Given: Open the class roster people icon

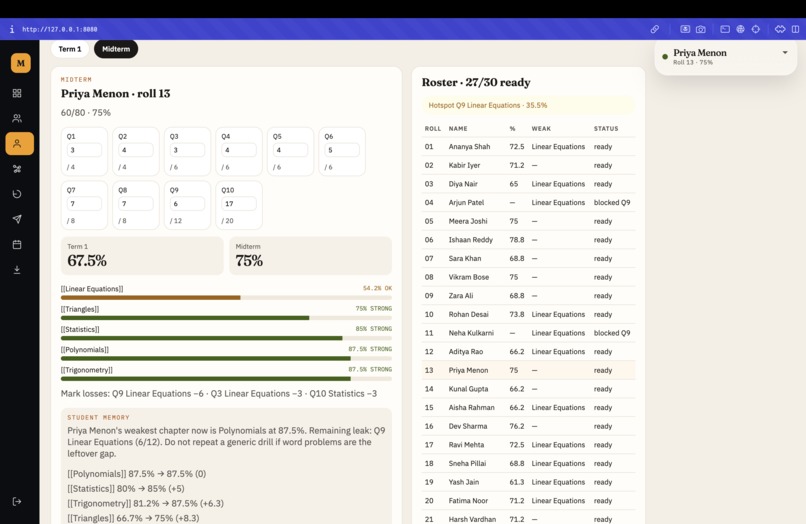Looking at the screenshot, I should tap(17, 118).
